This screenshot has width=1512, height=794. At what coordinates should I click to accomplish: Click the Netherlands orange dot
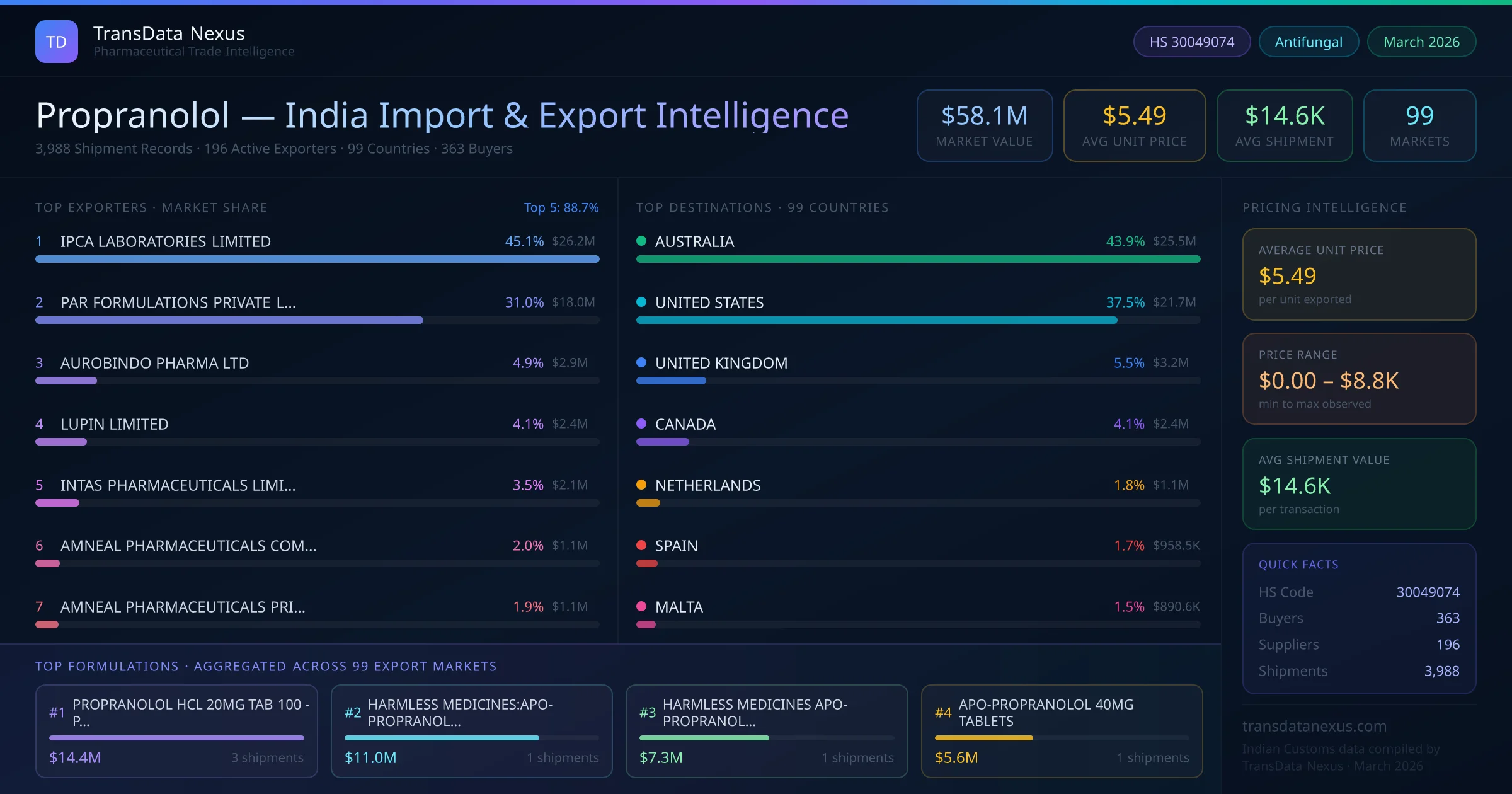tap(641, 485)
